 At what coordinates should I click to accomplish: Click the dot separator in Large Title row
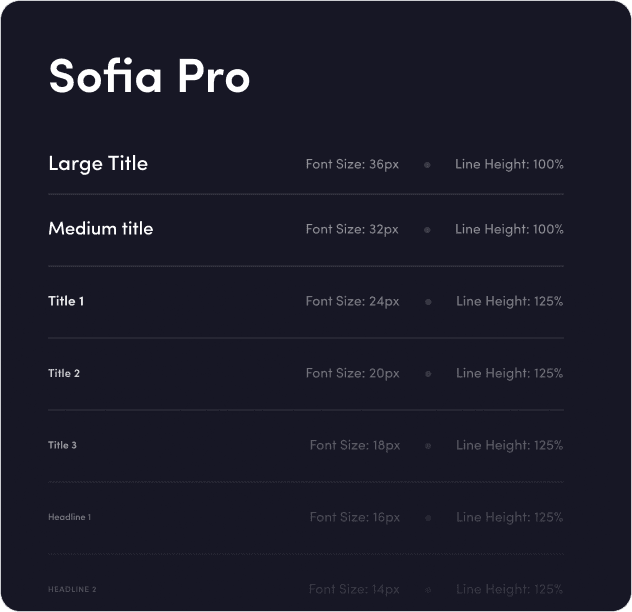click(x=427, y=165)
